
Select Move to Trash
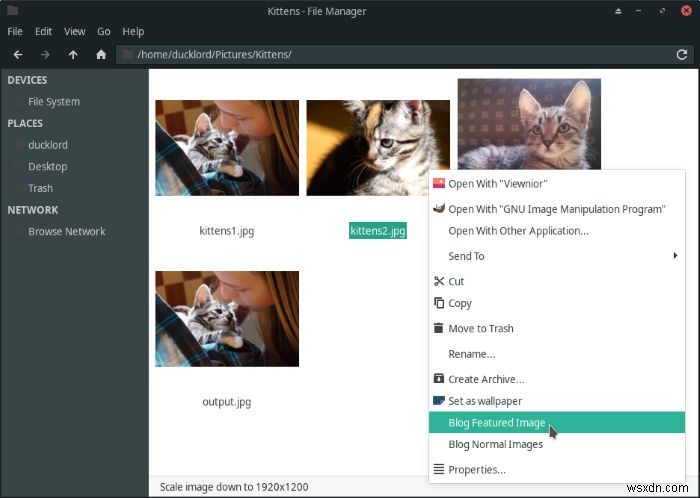click(557, 328)
